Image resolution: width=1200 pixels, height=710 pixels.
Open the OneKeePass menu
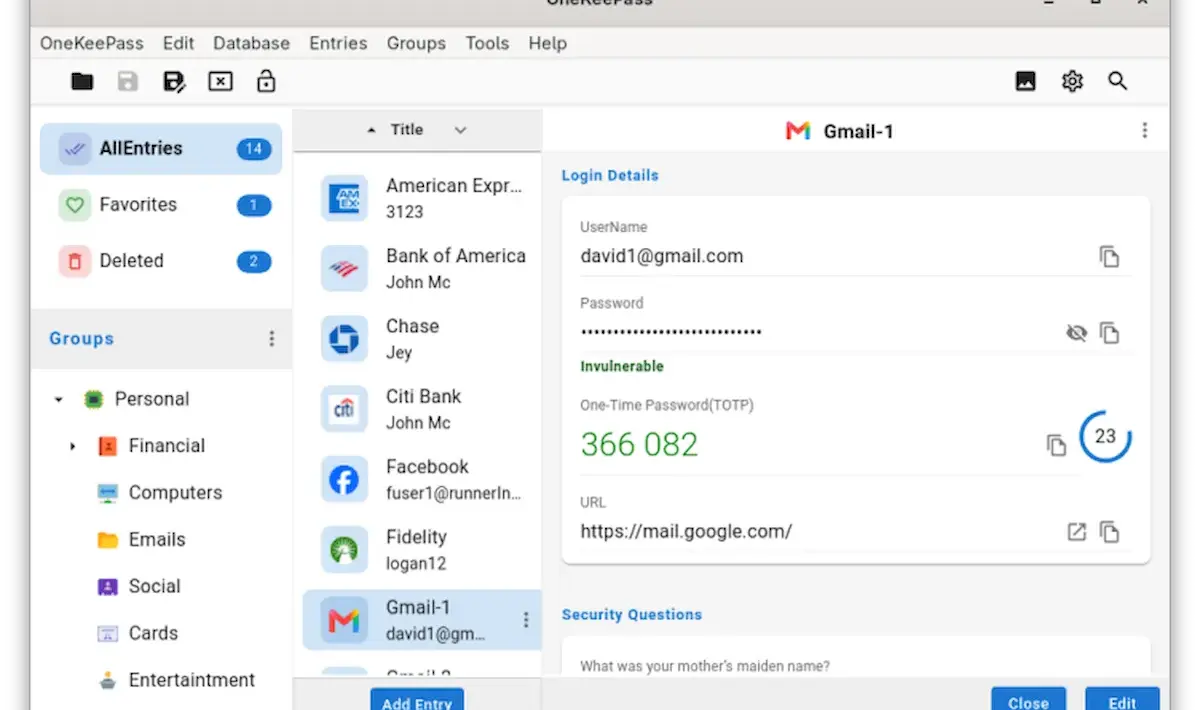92,43
